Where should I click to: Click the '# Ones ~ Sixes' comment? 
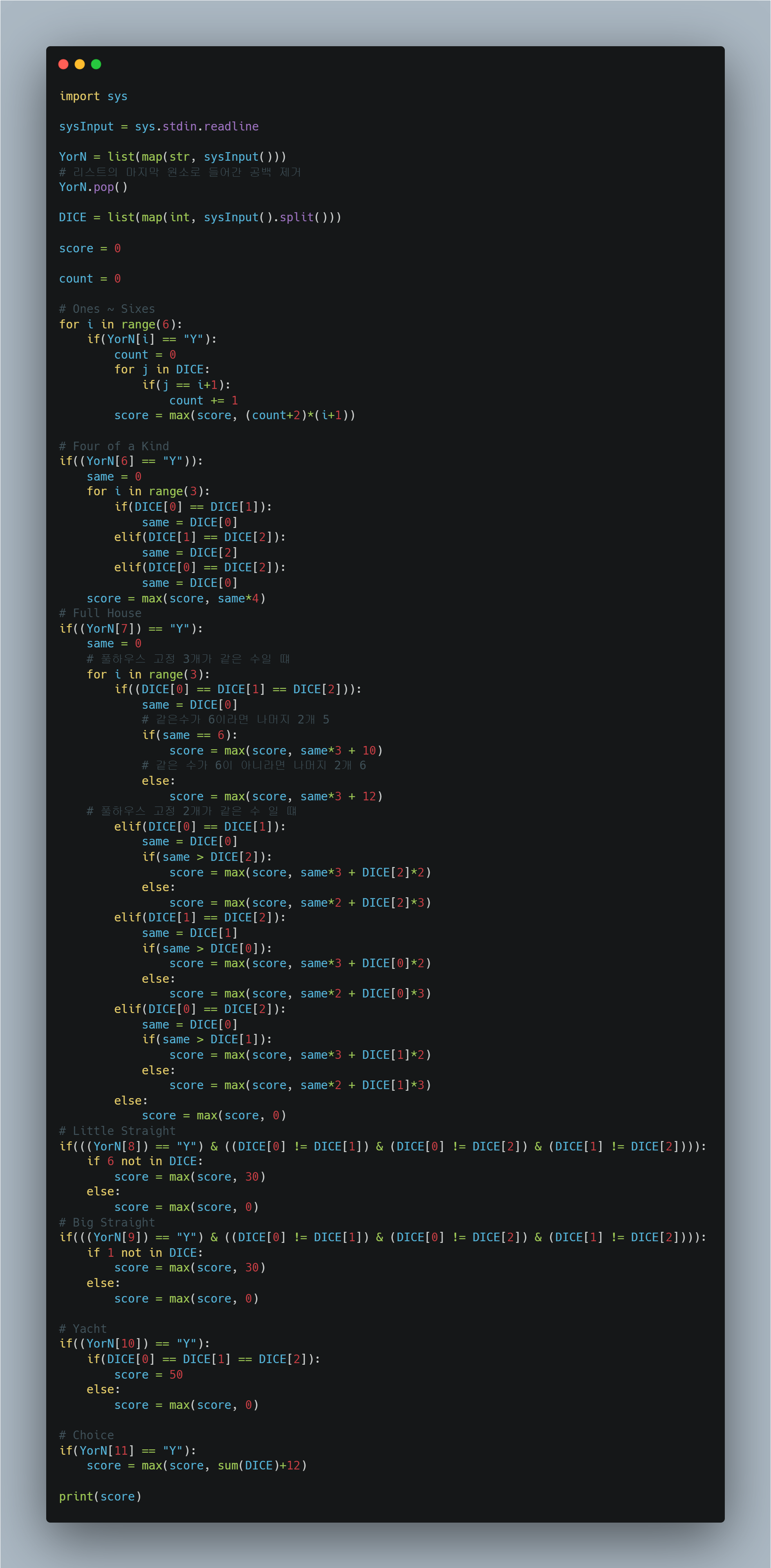click(107, 309)
